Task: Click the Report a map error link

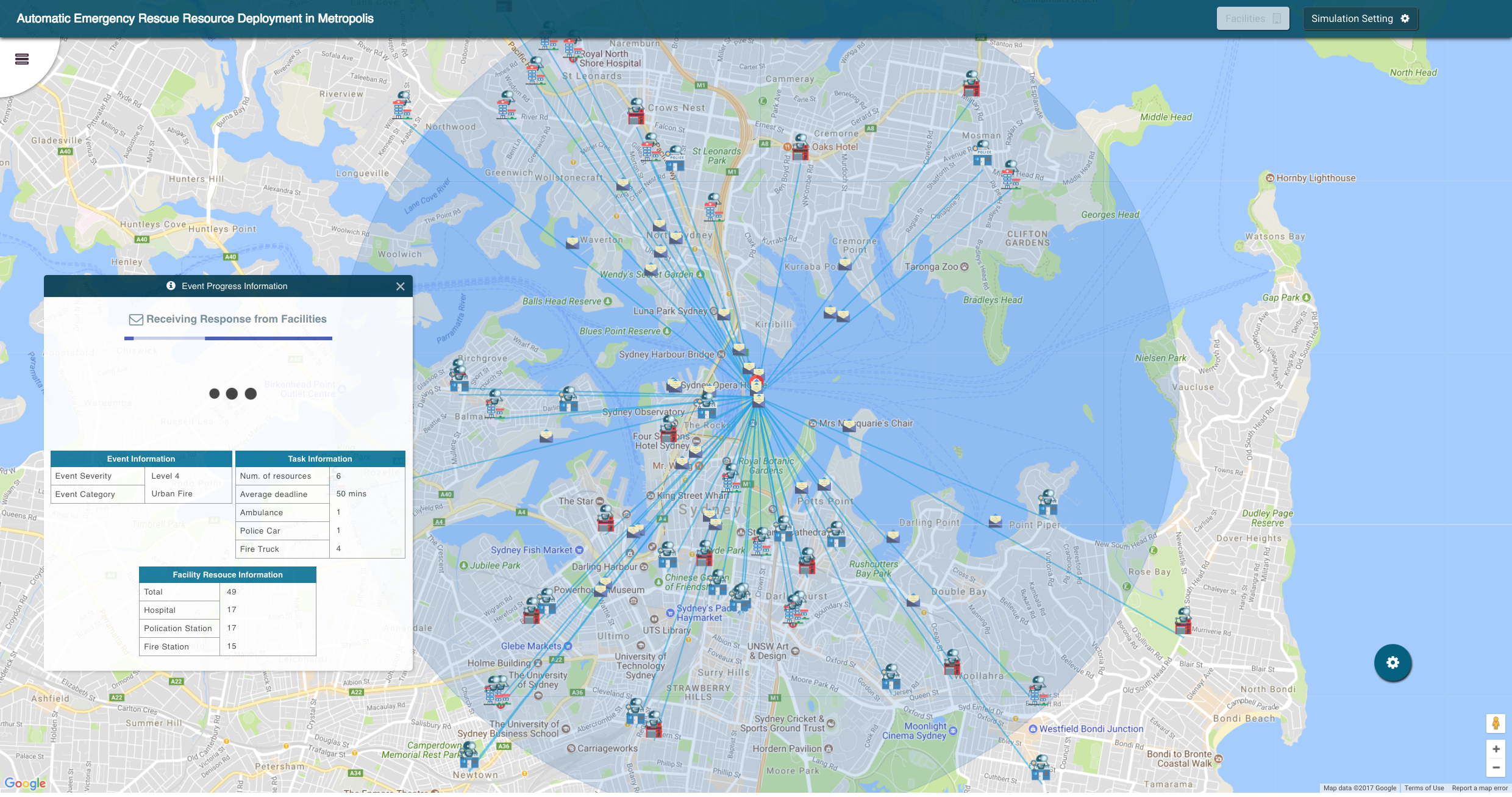Action: 1479,788
